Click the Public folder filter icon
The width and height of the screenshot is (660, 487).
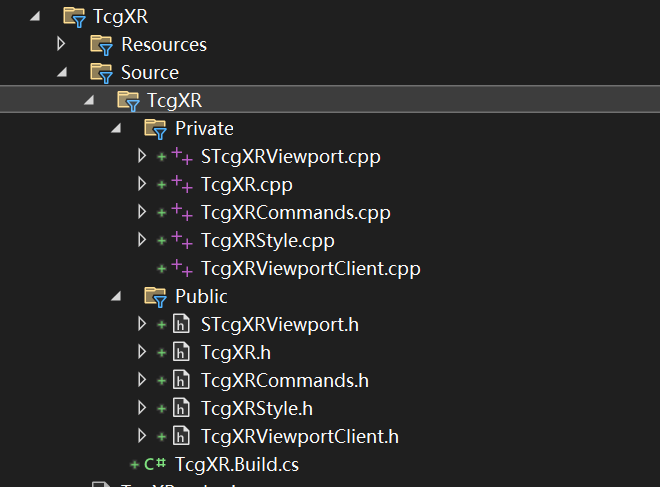(155, 296)
